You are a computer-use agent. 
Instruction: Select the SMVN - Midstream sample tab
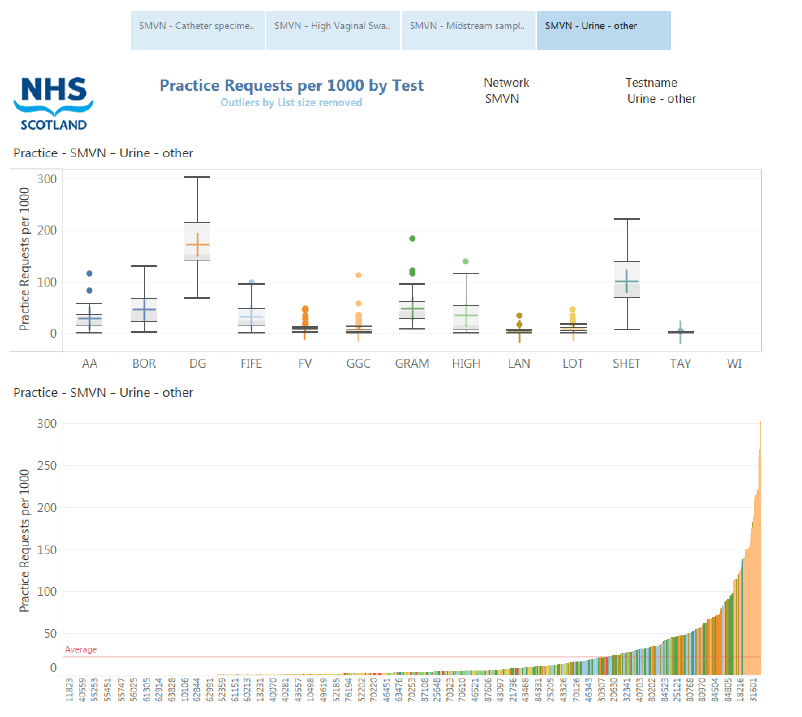[468, 31]
